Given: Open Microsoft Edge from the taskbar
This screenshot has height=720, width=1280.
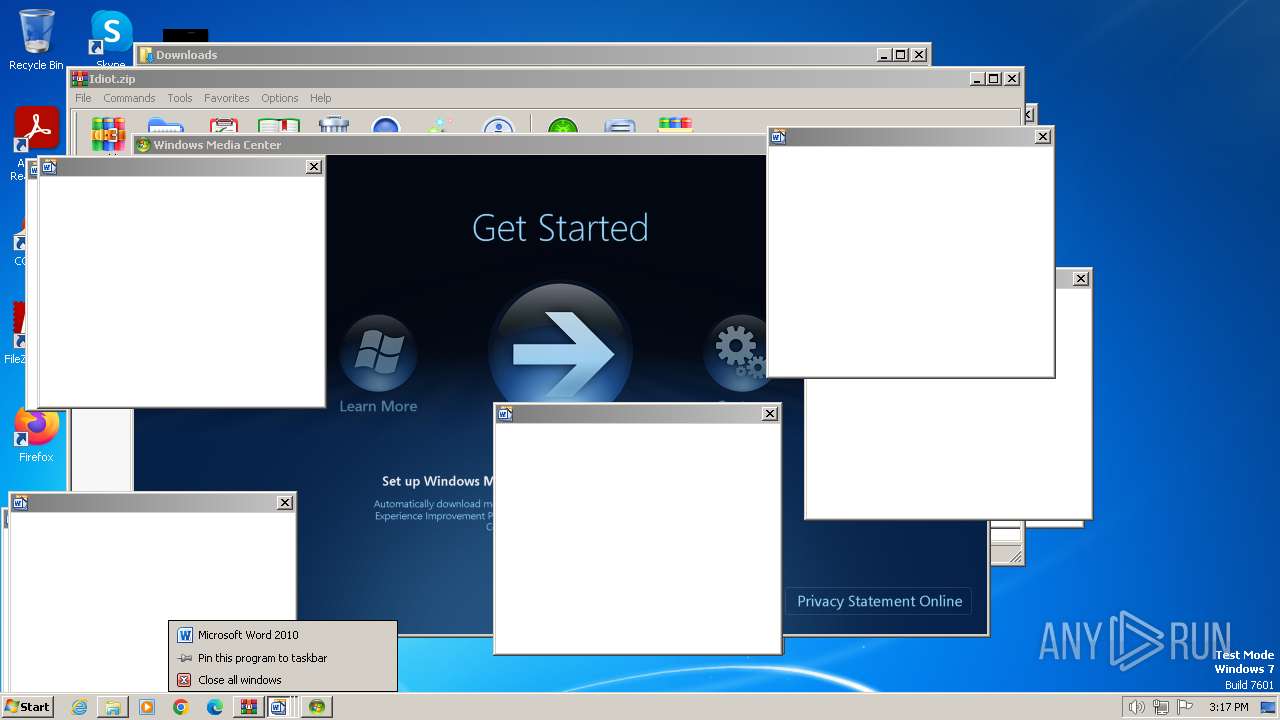Looking at the screenshot, I should 215,707.
